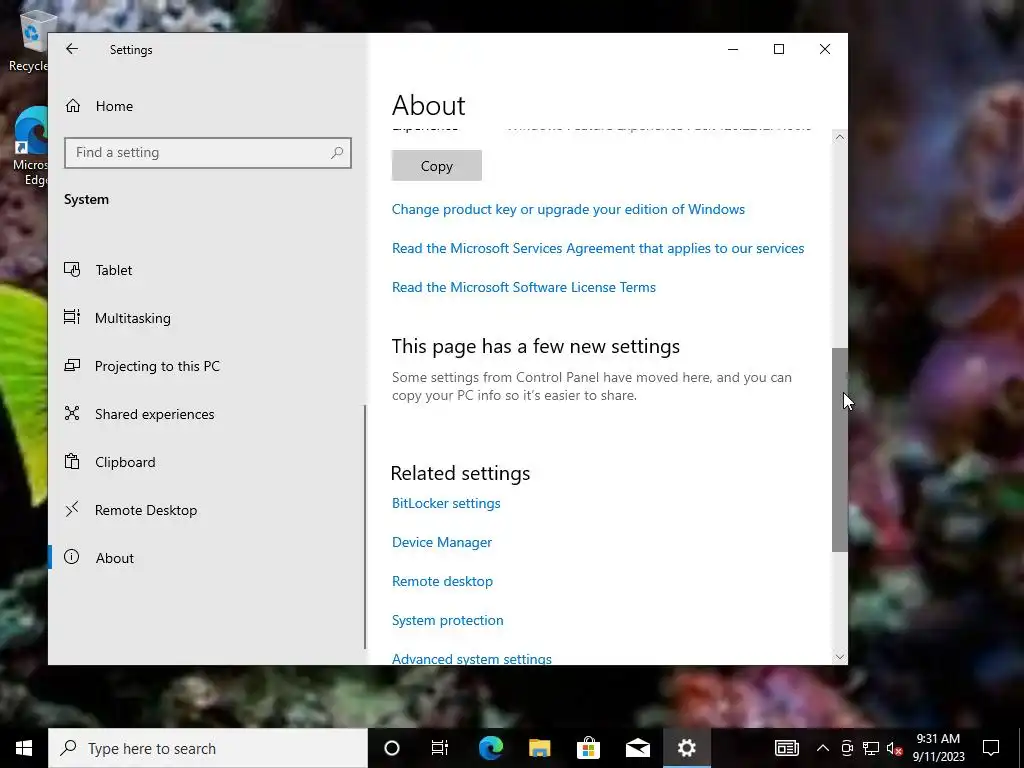Minimize the Settings window
The image size is (1024, 768).
point(733,49)
